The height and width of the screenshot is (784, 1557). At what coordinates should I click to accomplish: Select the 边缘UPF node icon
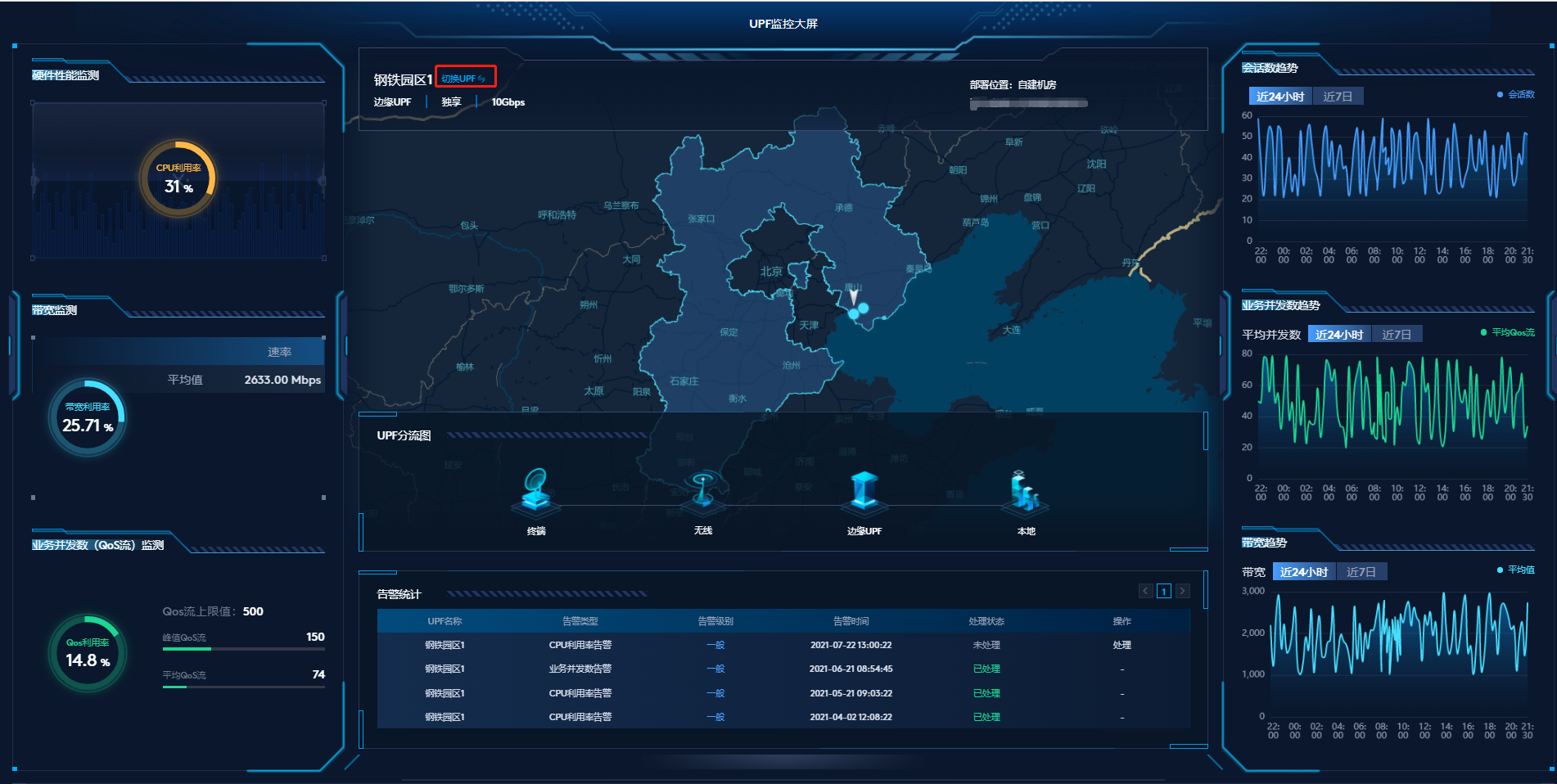(864, 491)
